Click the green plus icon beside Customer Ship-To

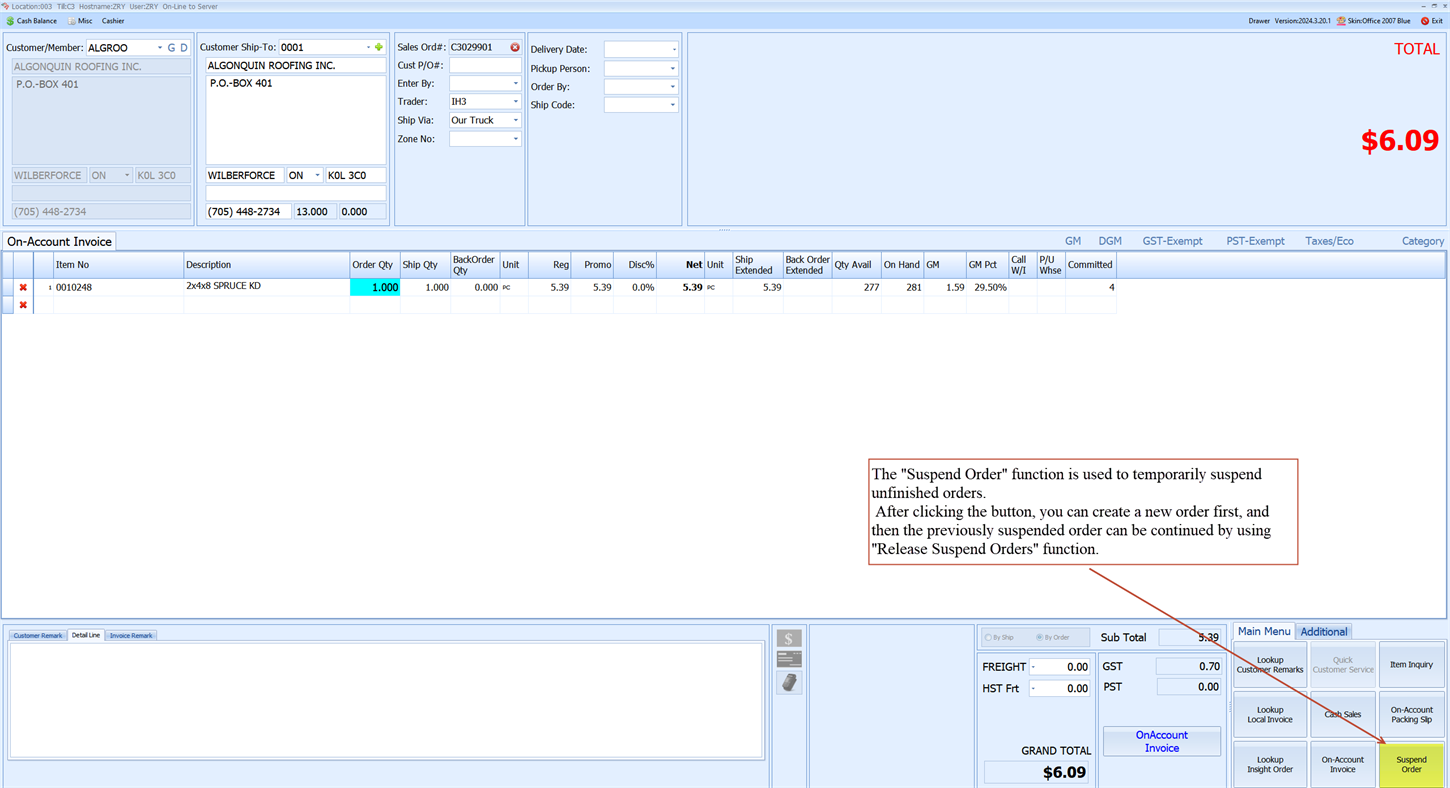point(378,47)
